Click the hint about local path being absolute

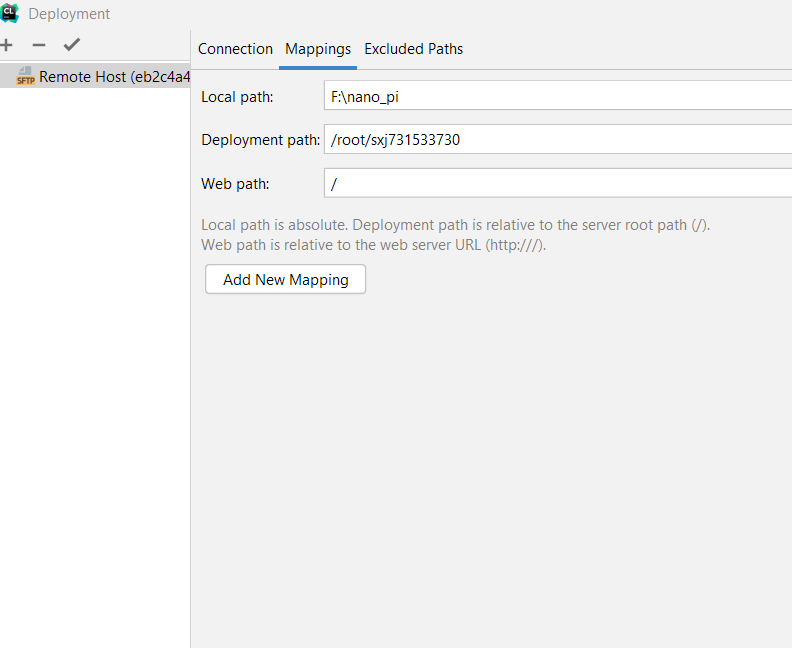click(455, 225)
